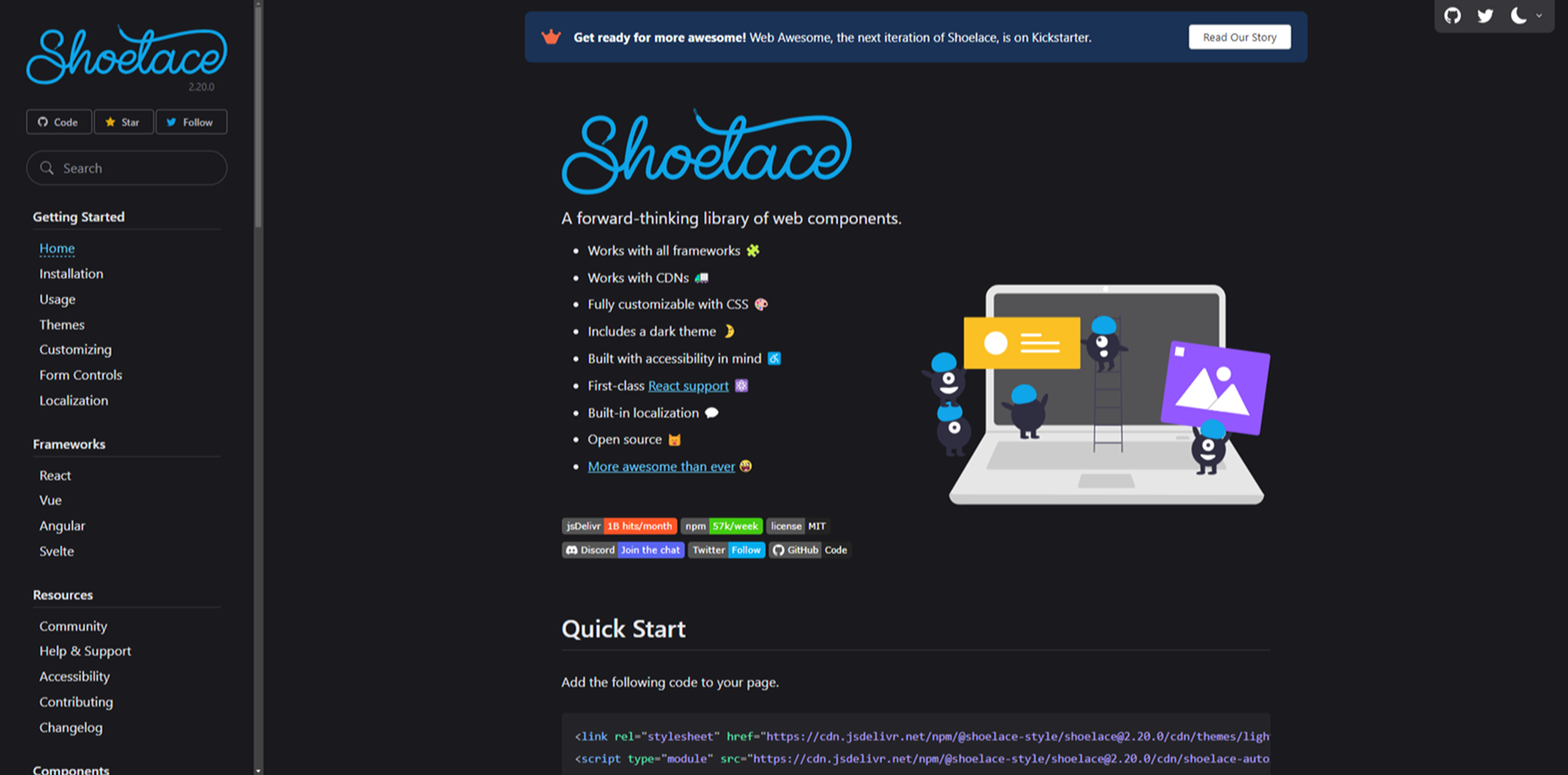Open the Form Controls page
This screenshot has width=1568, height=775.
tap(81, 375)
